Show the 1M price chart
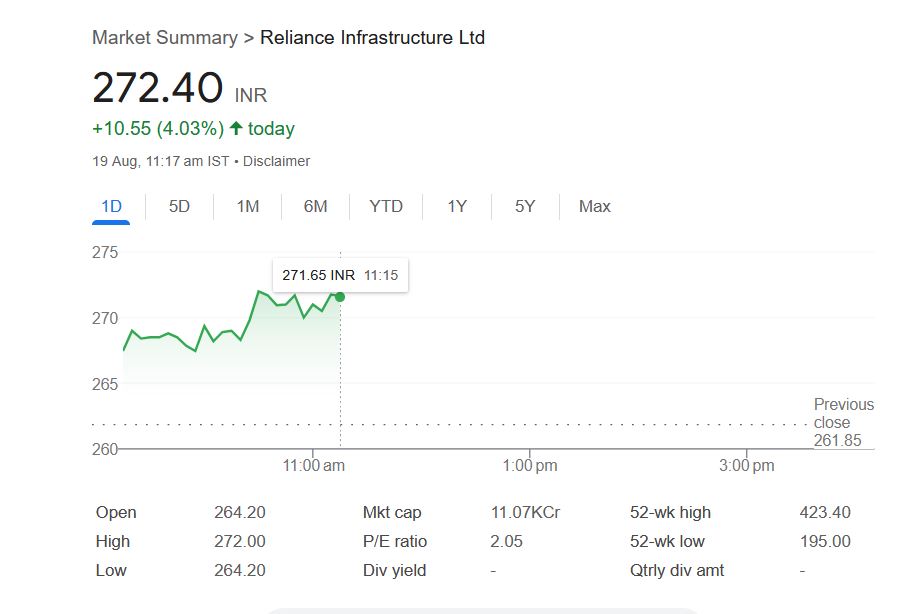Image resolution: width=900 pixels, height=614 pixels. (247, 206)
